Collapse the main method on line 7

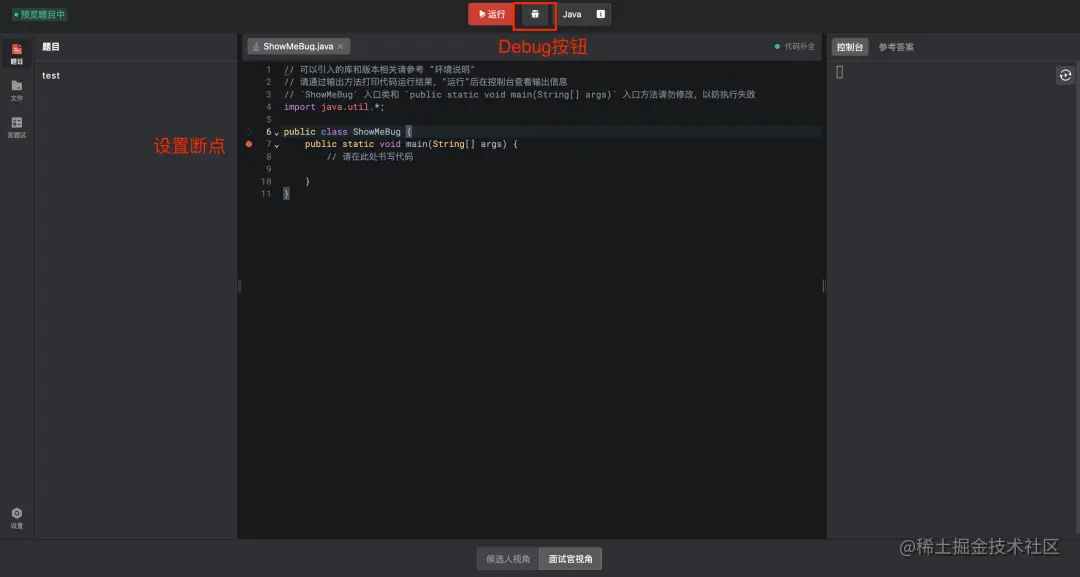[277, 145]
